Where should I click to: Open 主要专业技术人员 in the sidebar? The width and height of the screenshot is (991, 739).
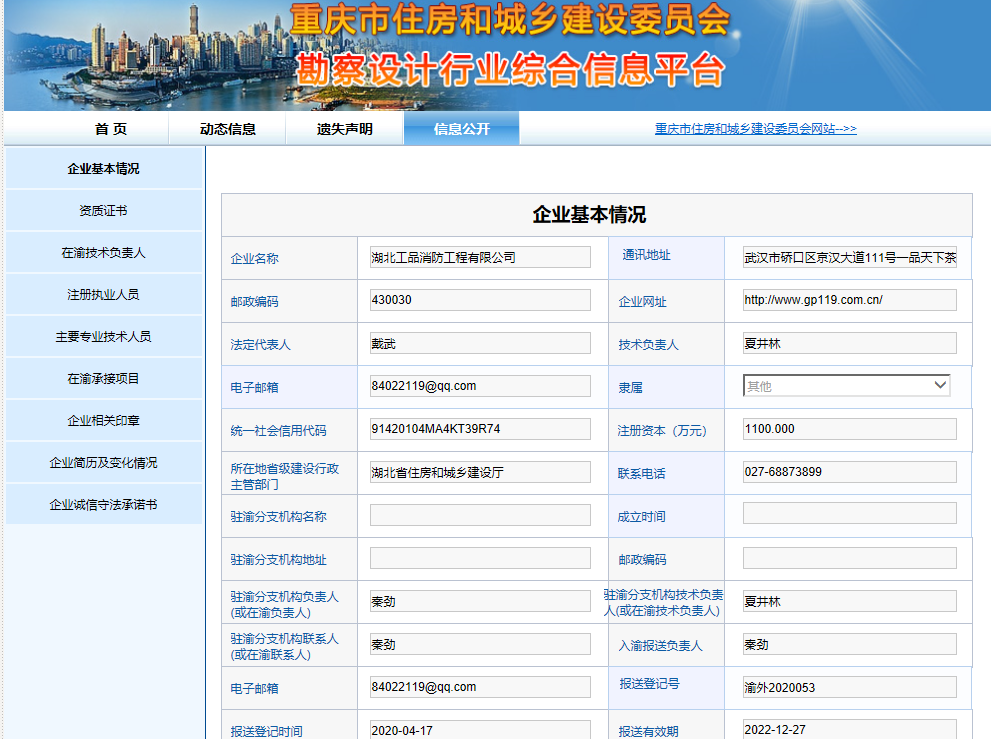tap(104, 336)
